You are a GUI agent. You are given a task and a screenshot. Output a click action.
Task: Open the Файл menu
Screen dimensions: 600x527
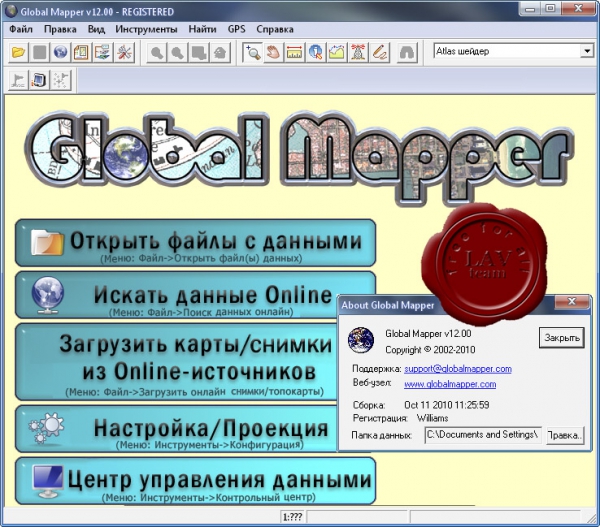[x=21, y=29]
